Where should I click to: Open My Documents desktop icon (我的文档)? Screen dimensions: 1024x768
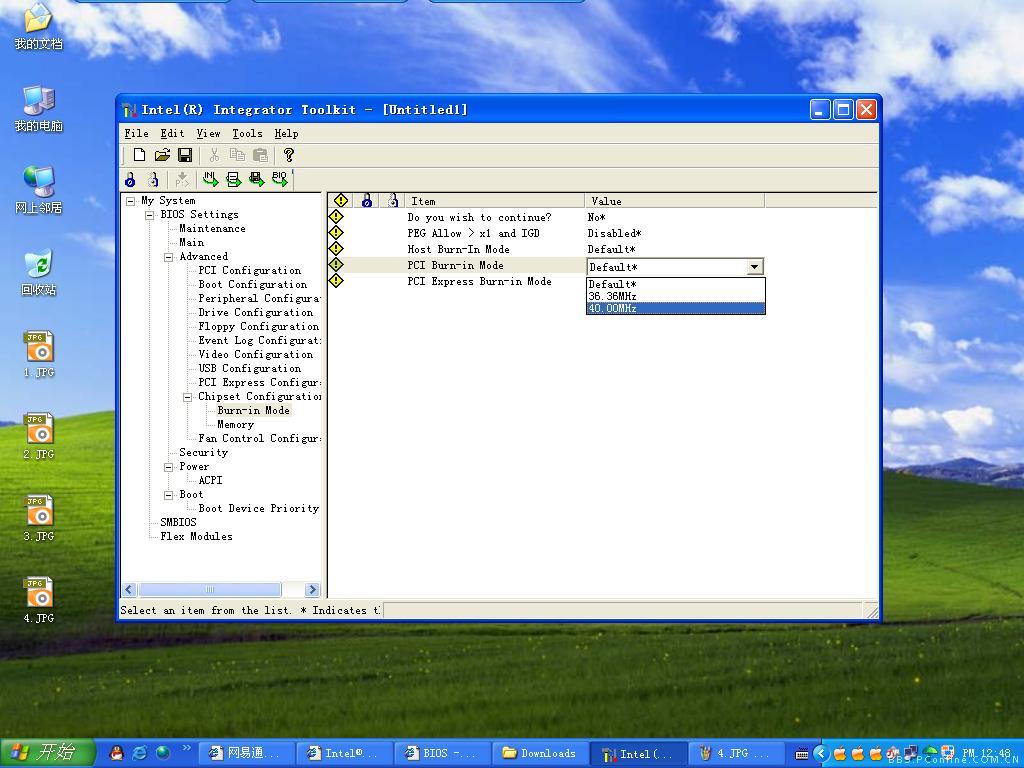[x=39, y=26]
